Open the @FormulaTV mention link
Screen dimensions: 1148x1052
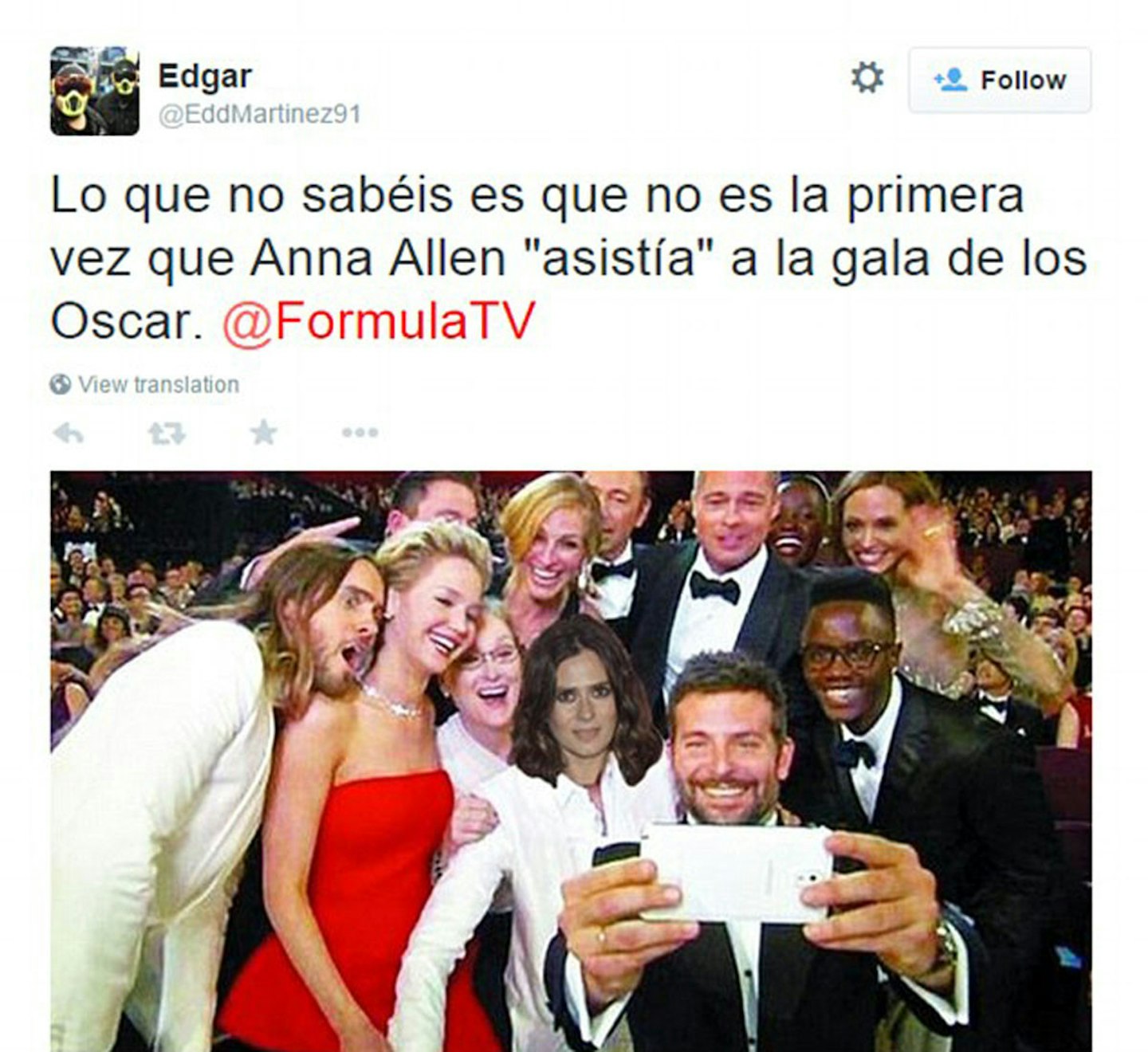pyautogui.click(x=379, y=321)
